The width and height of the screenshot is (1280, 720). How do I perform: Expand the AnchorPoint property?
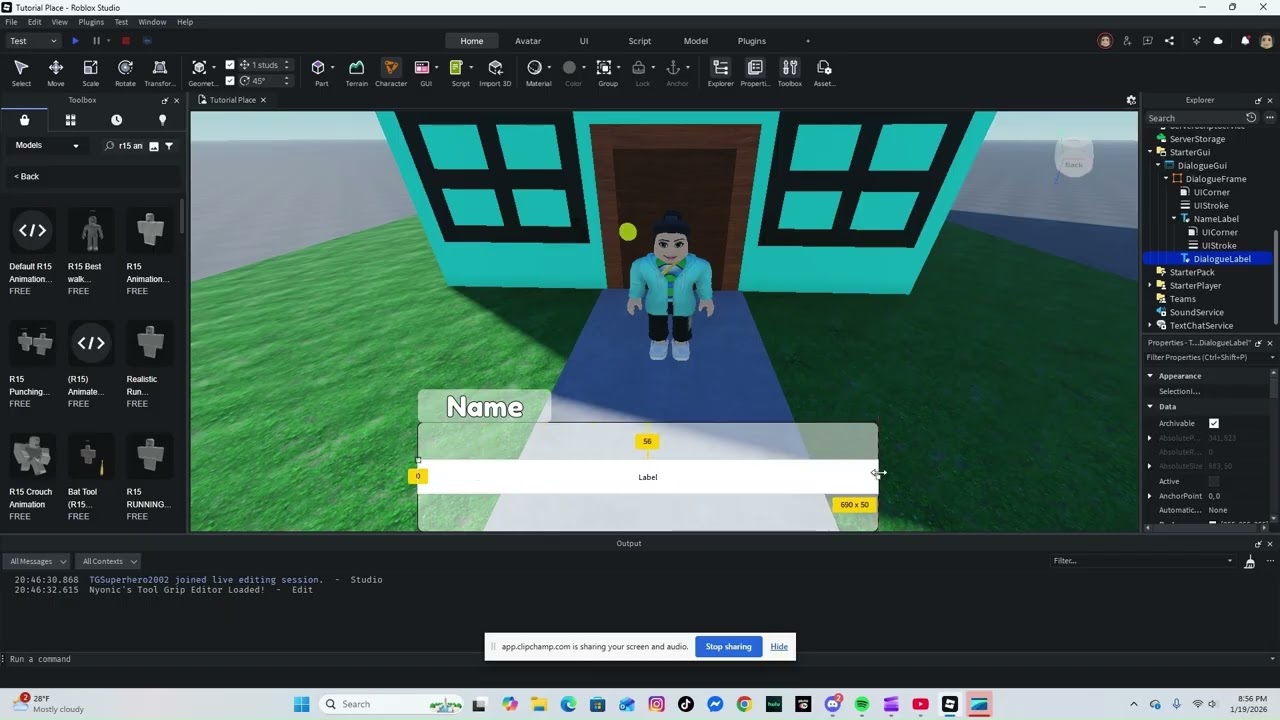coord(1150,496)
